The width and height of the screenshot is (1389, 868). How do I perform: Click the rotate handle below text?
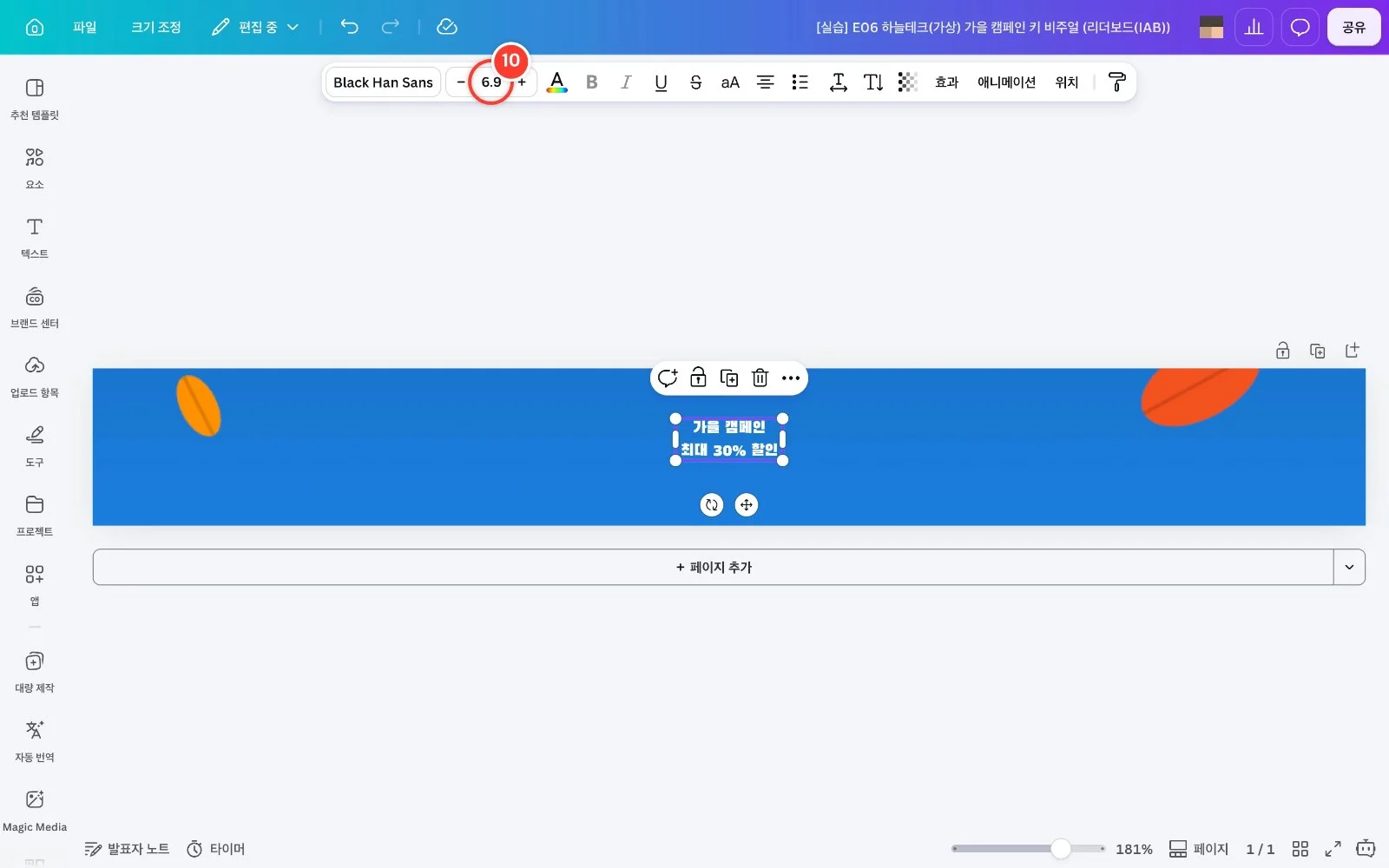[712, 505]
